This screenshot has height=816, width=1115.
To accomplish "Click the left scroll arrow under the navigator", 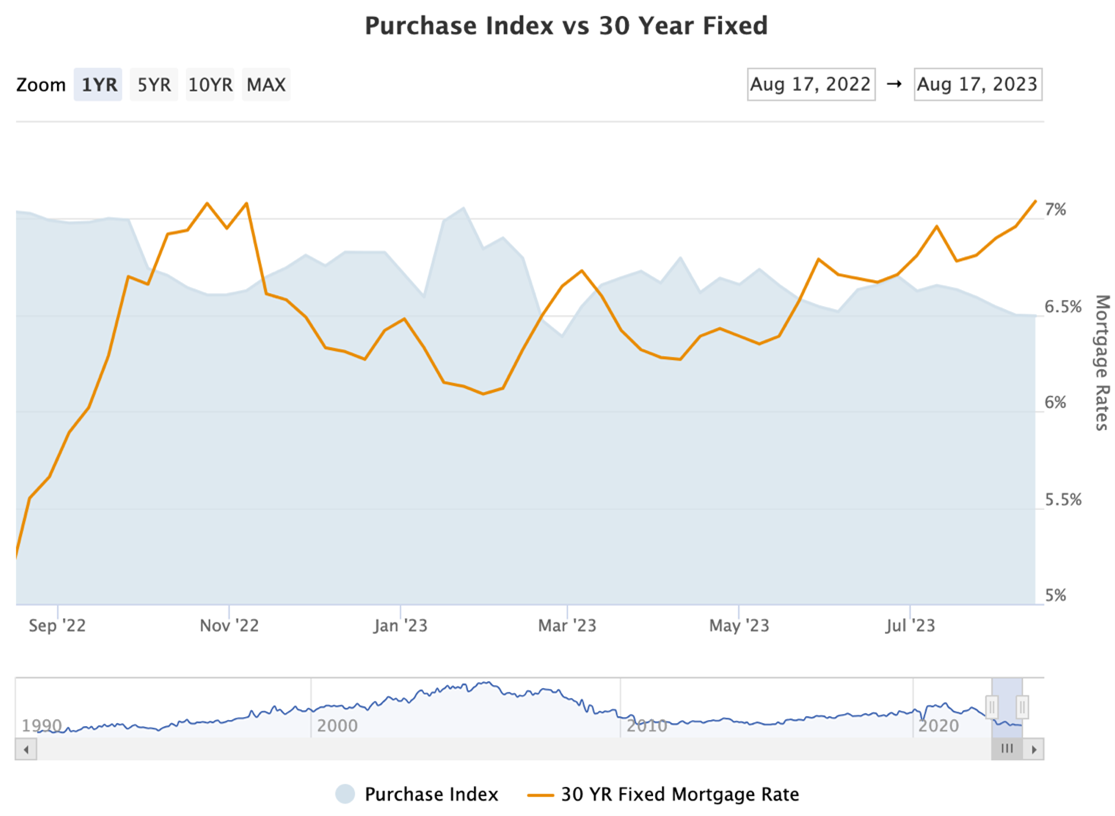I will (24, 748).
